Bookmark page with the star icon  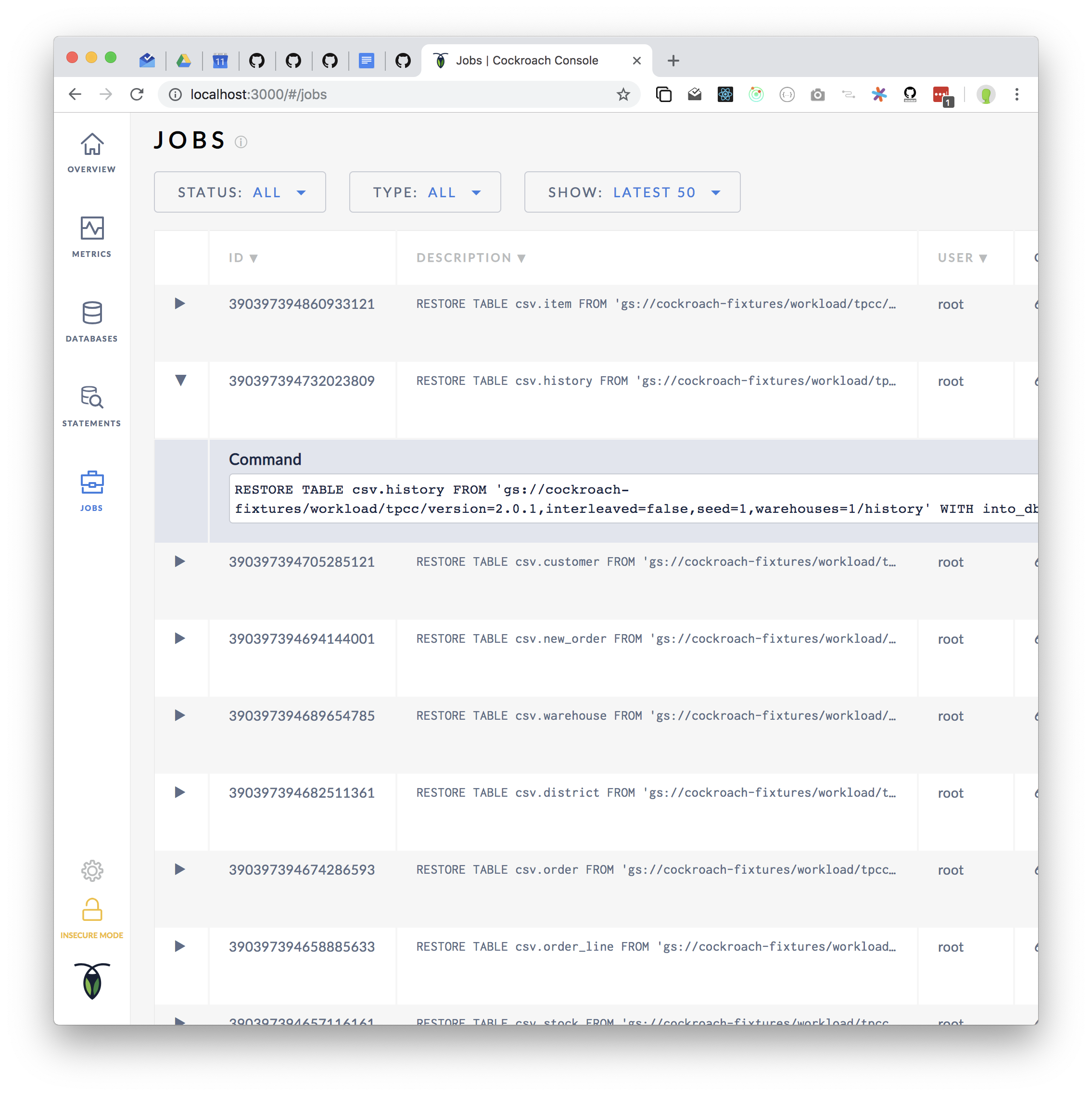tap(623, 95)
